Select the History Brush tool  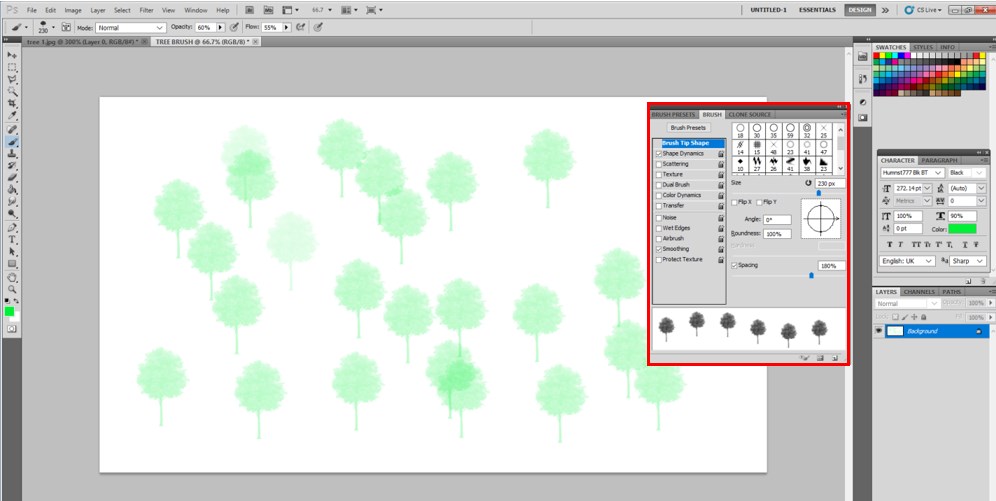[12, 166]
